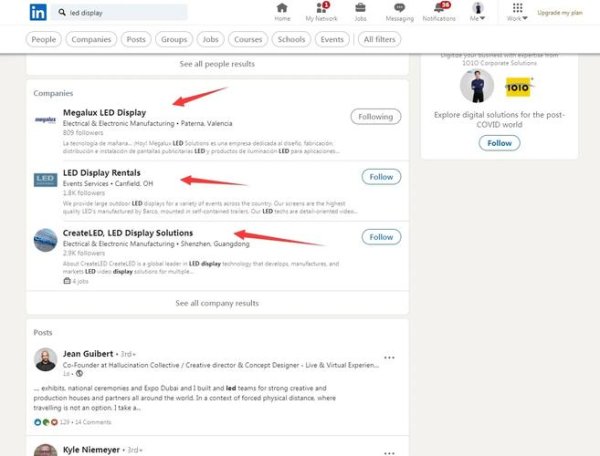The height and width of the screenshot is (456, 600).
Task: Follow LED Display Rentals
Action: coord(381,177)
